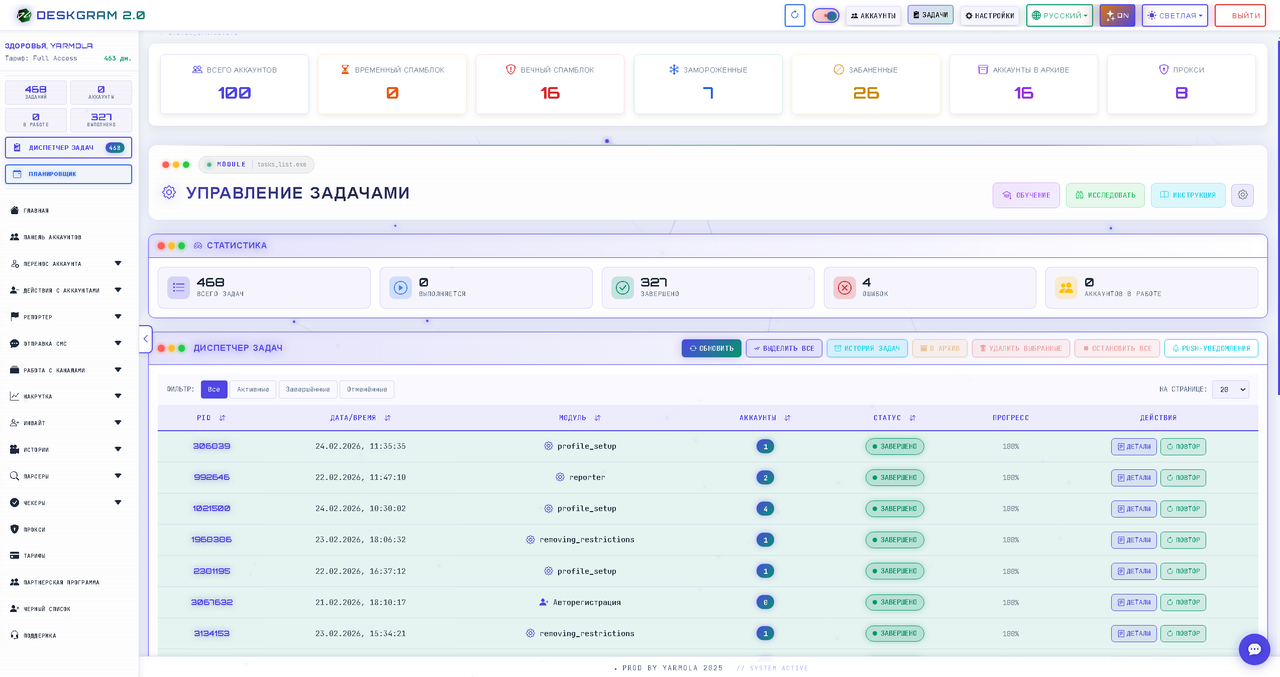Viewport: 1280px width, 677px height.
Task: Click the Обновить button
Action: [711, 348]
